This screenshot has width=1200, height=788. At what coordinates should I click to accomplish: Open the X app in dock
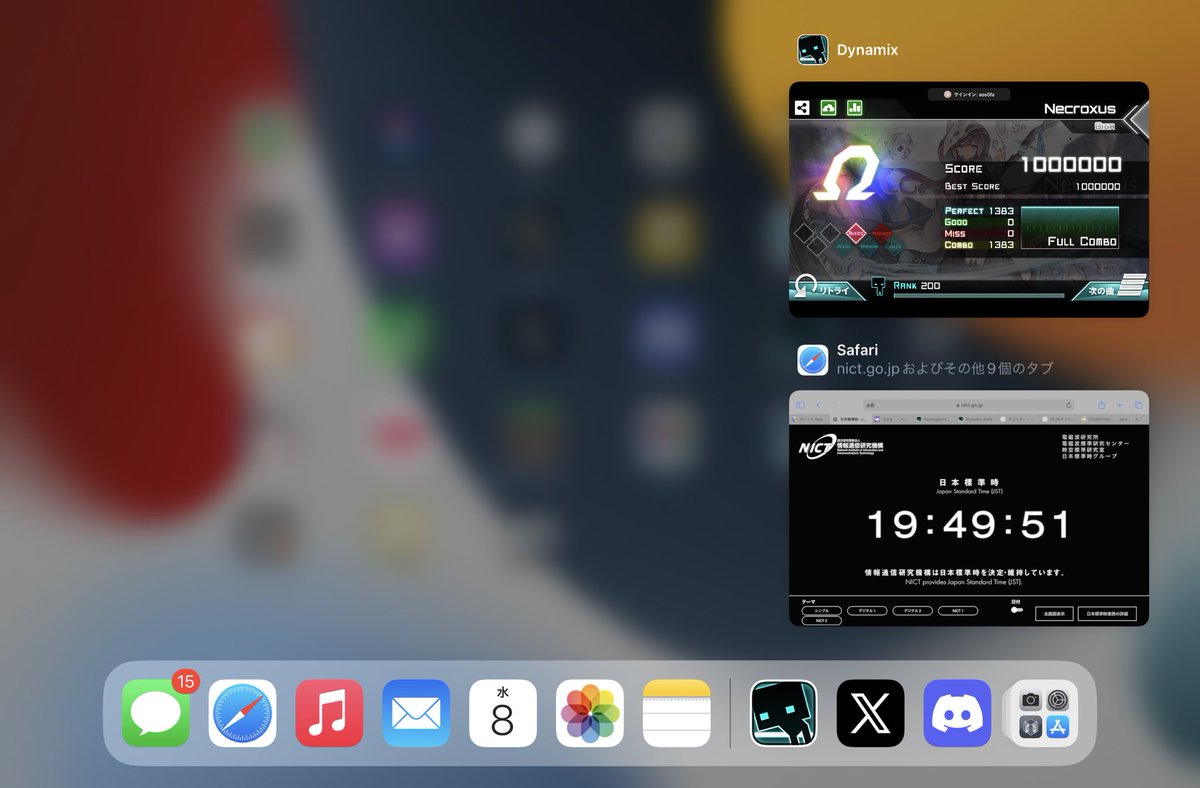(x=870, y=713)
